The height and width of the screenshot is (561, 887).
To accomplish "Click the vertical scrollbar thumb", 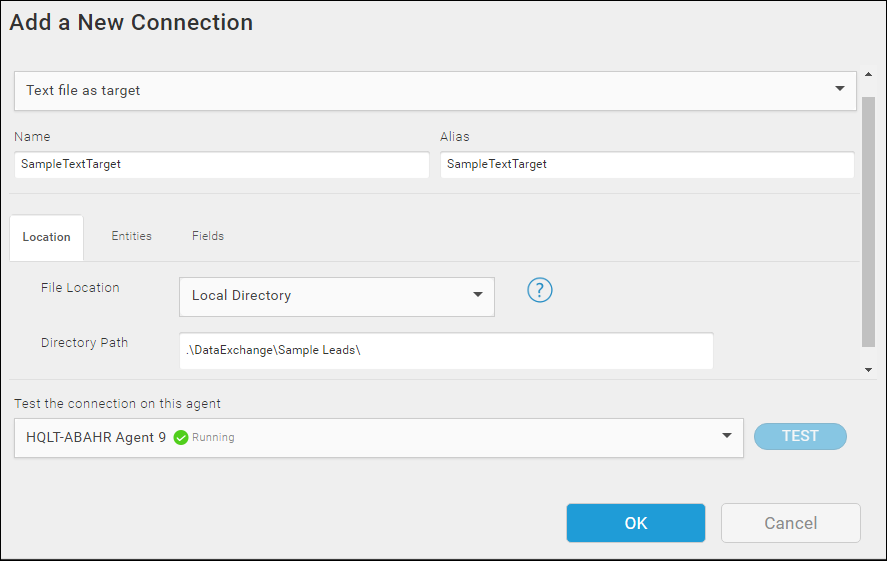I will coord(868,222).
